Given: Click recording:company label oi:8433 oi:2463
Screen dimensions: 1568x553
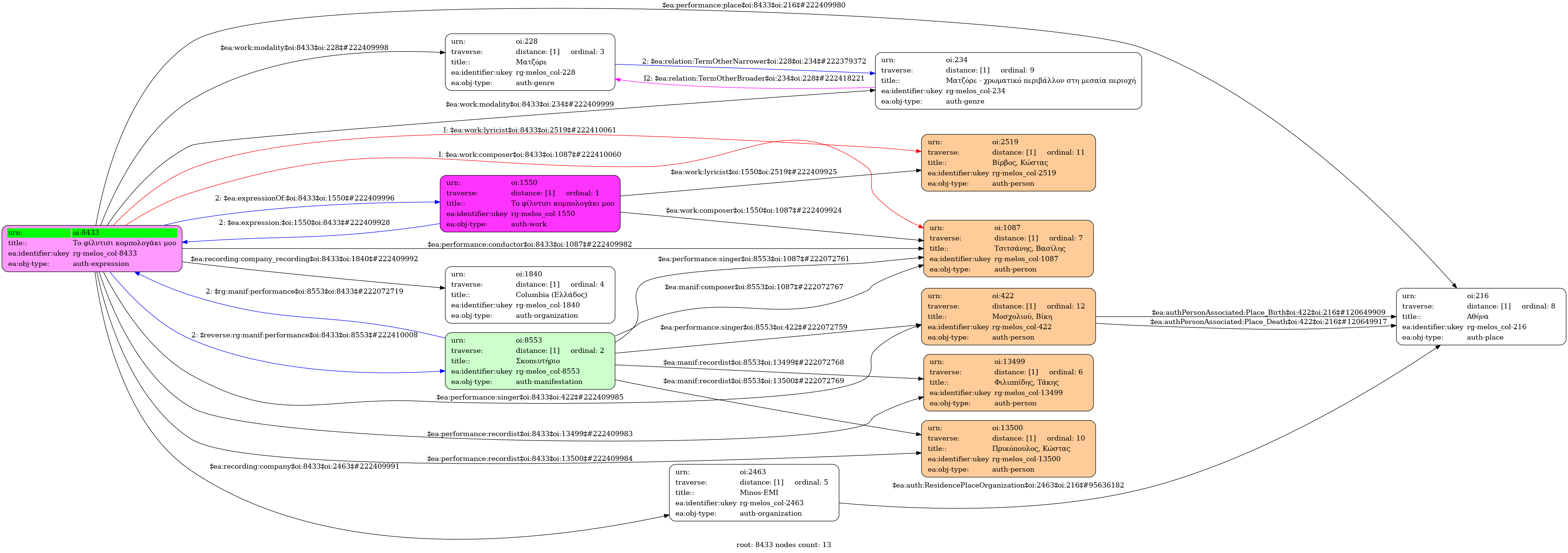Looking at the screenshot, I should pos(304,466).
